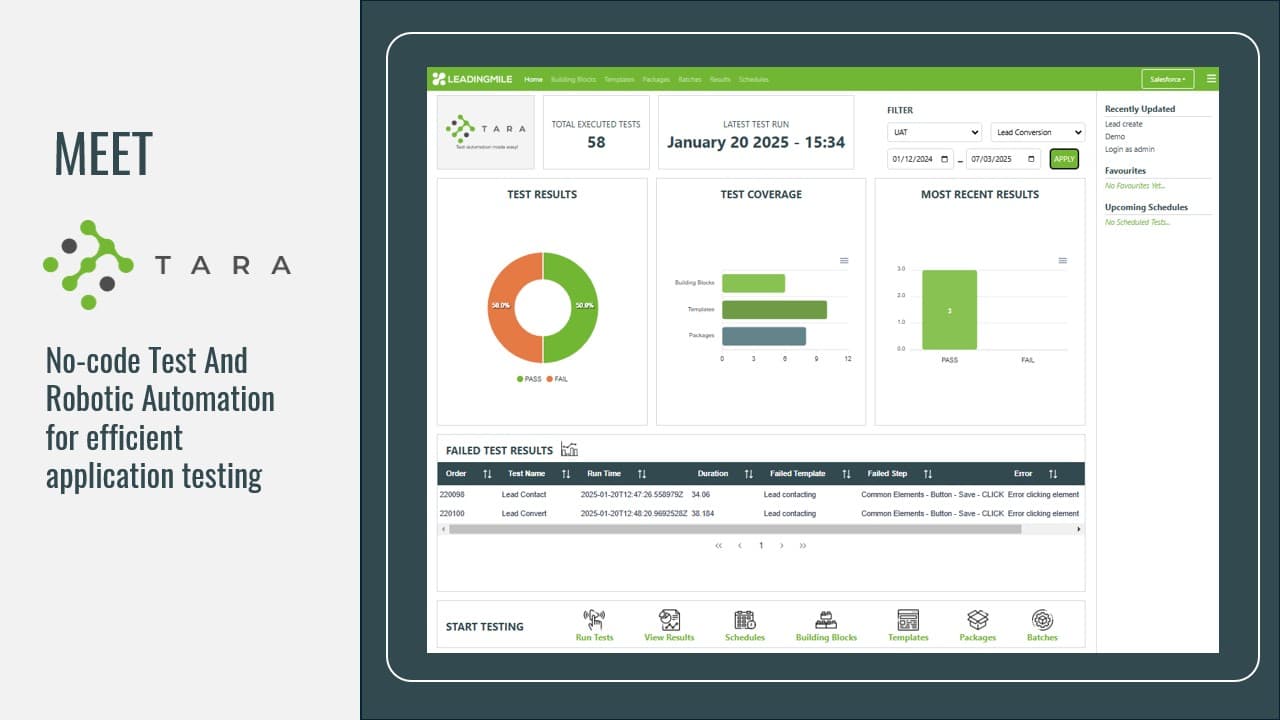Open the Schedules calendar icon in Start Testing
The width and height of the screenshot is (1280, 720).
point(745,620)
